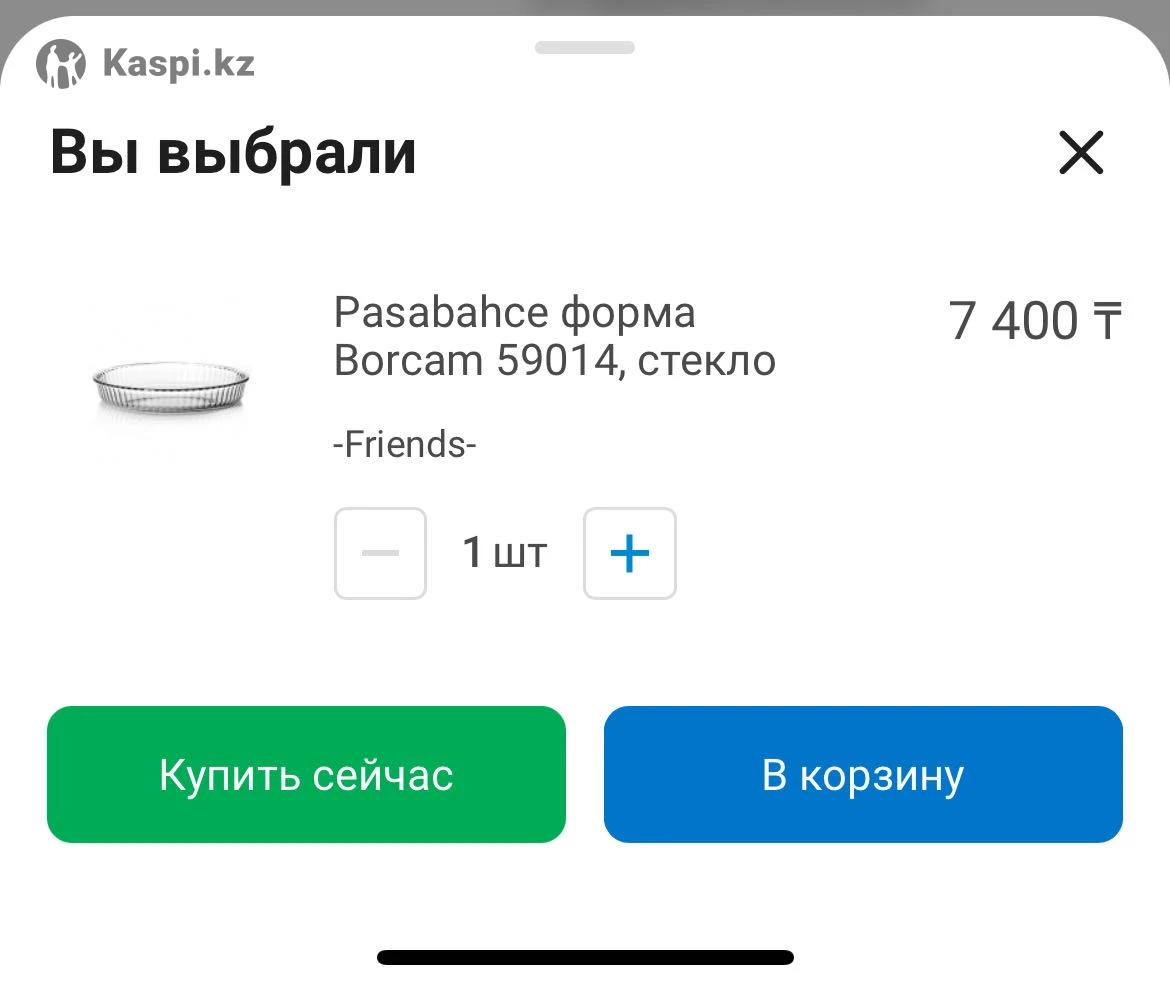Open the Pasabahce форма Borcam product title
The height and width of the screenshot is (989, 1170).
point(554,336)
